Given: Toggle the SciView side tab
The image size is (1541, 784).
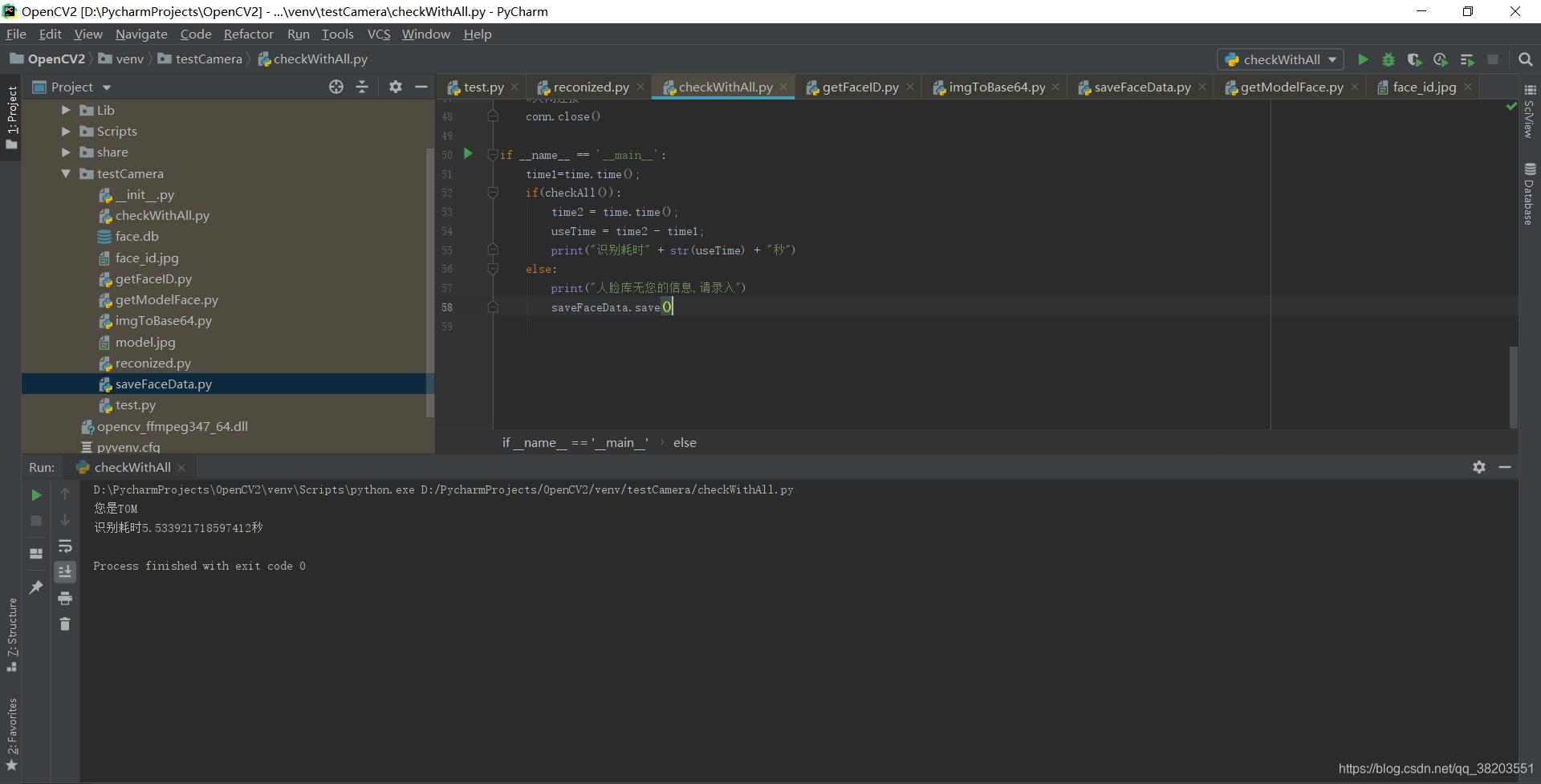Looking at the screenshot, I should coord(1530,112).
